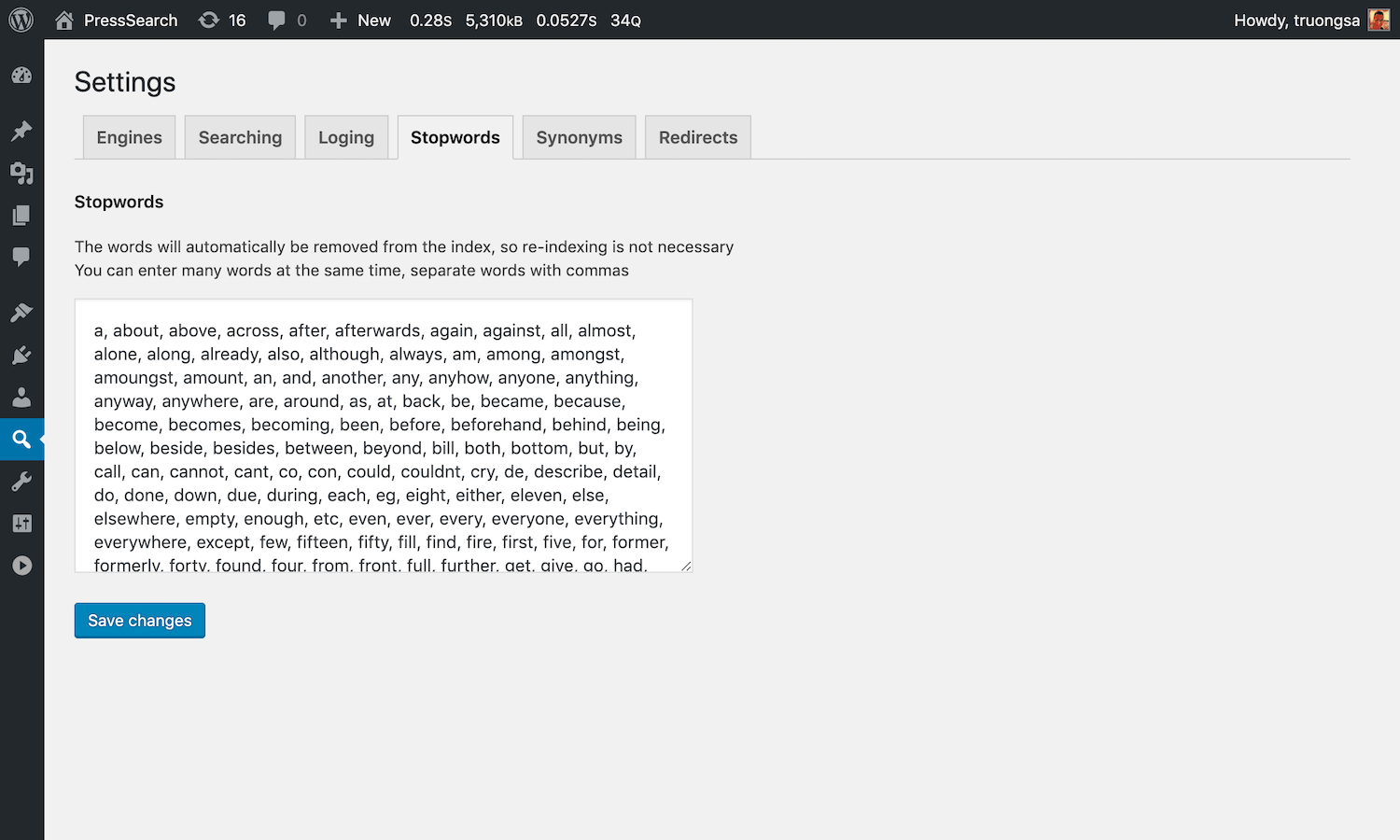View comments bubble in admin bar

pyautogui.click(x=276, y=20)
